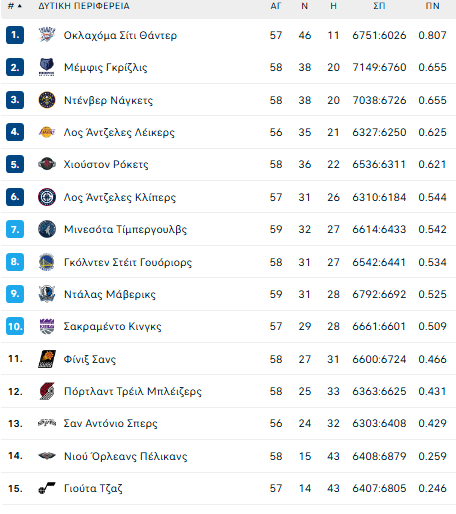Image resolution: width=456 pixels, height=514 pixels.
Task: Open the Σαν Αντόνιο Σπερς team link
Action: tap(110, 423)
